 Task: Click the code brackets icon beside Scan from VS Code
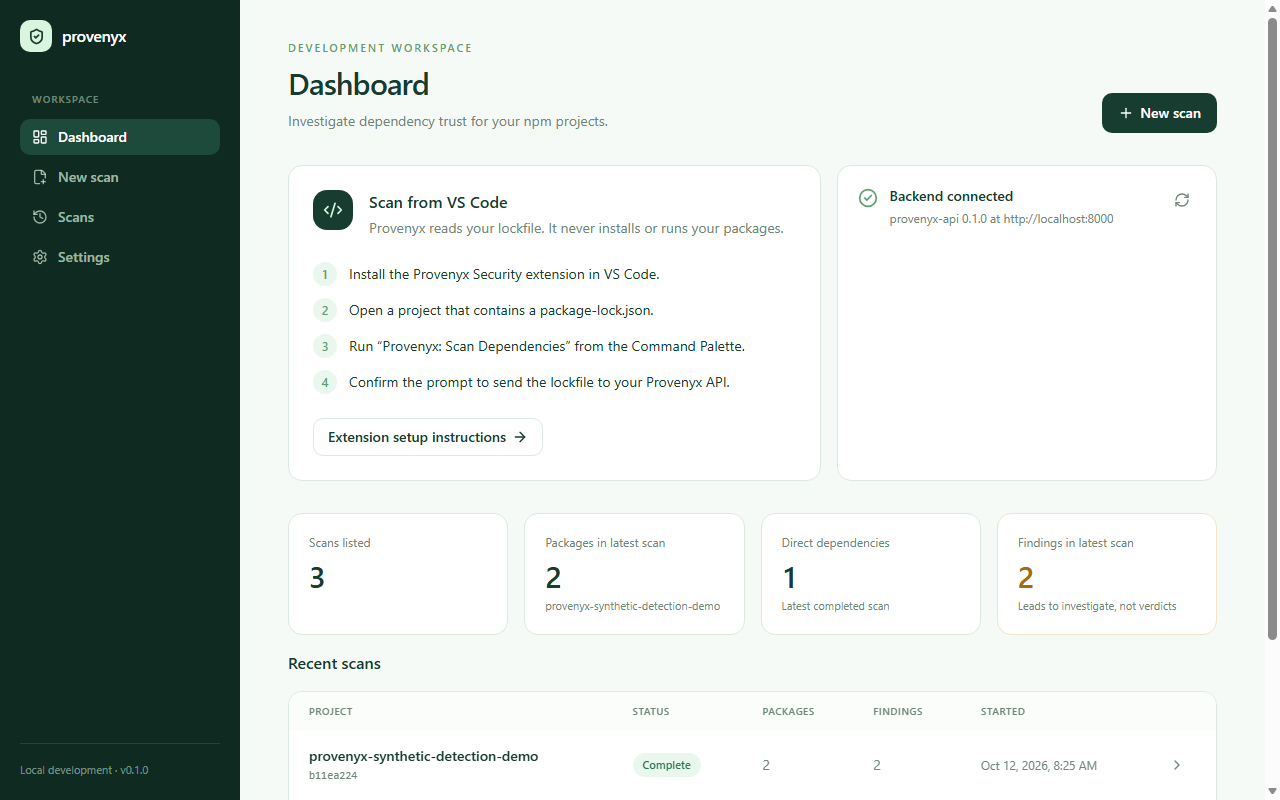click(x=333, y=210)
